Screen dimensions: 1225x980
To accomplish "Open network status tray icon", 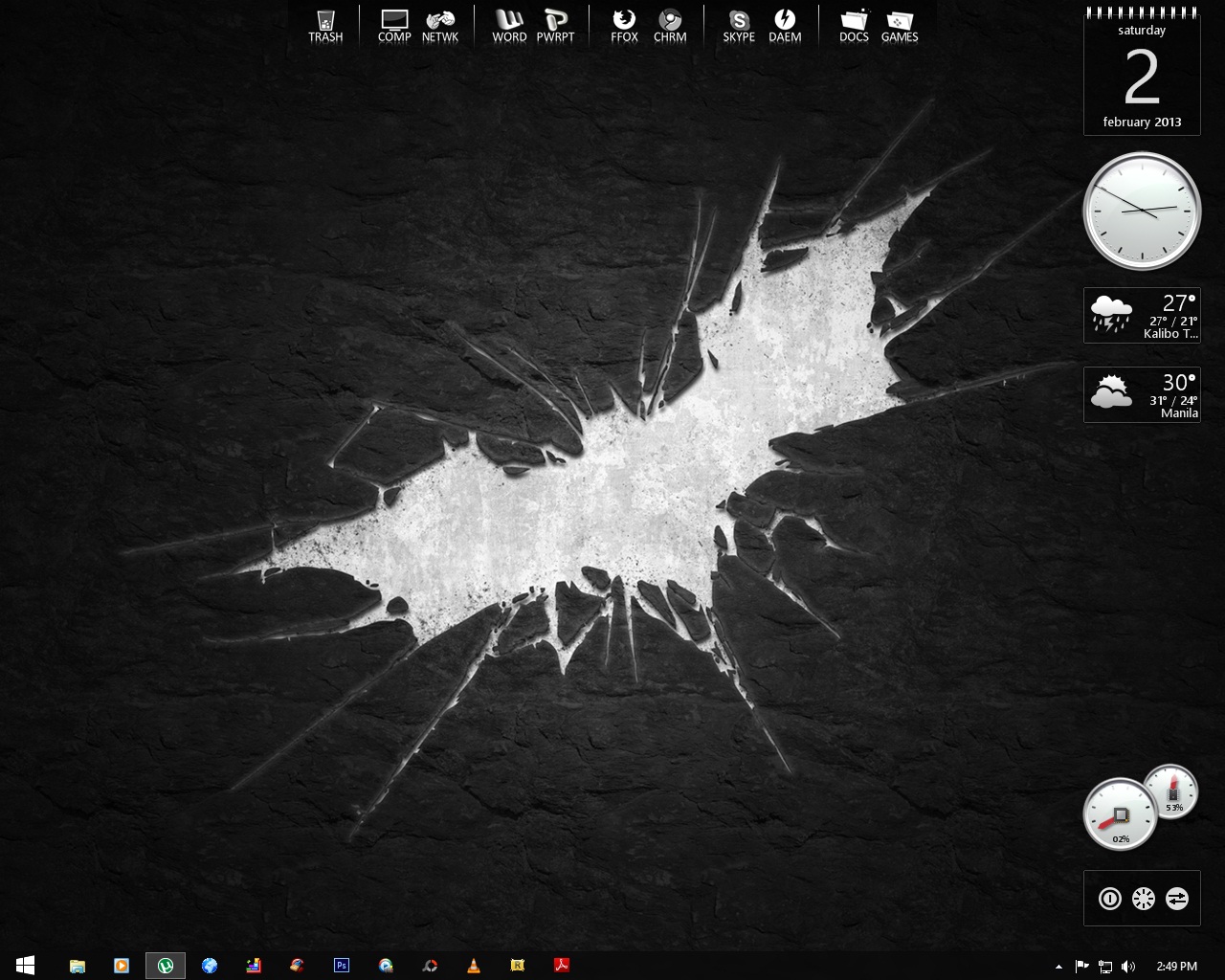I will point(1105,967).
